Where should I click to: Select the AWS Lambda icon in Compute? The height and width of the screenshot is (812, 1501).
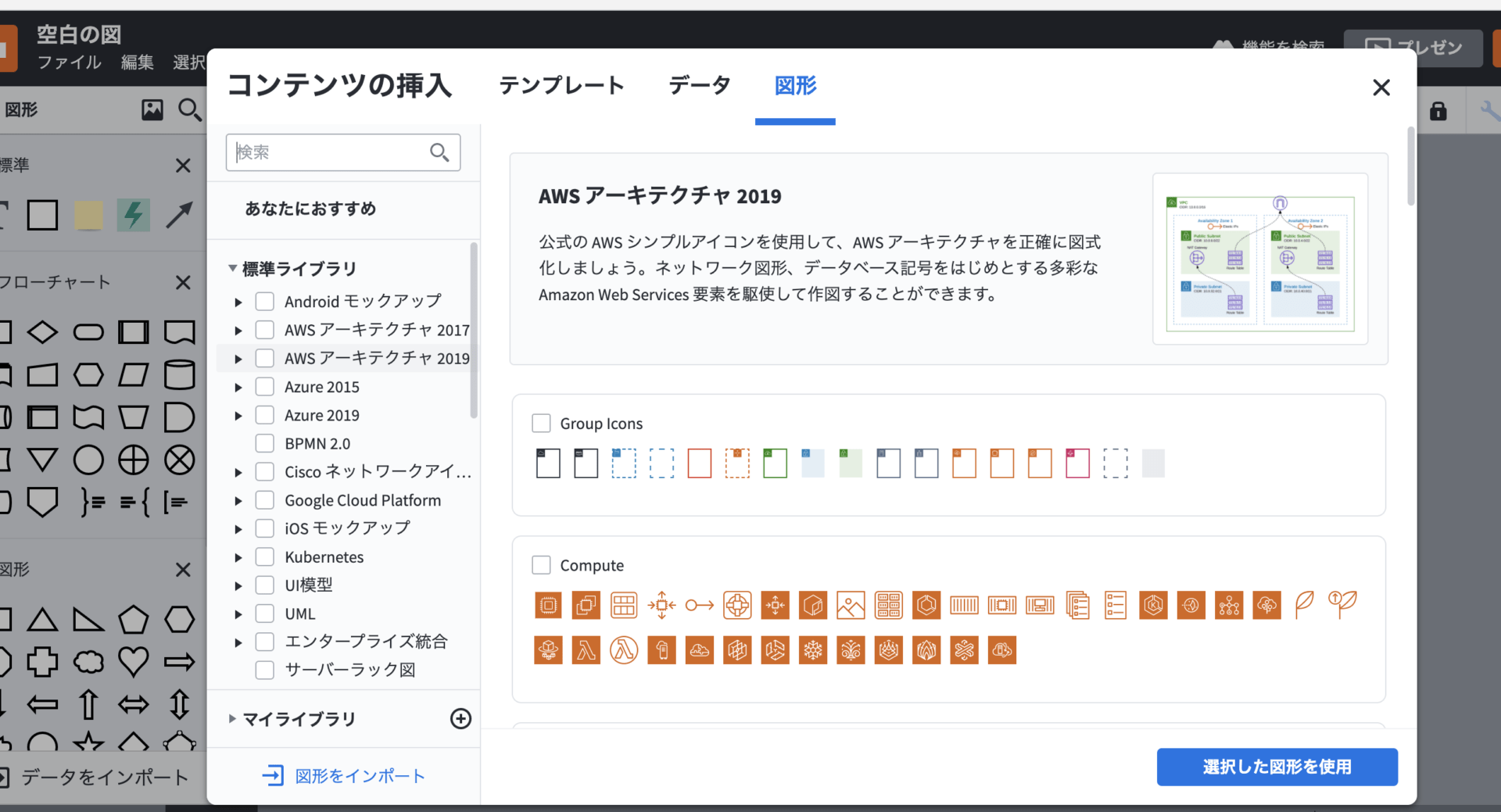pos(586,650)
